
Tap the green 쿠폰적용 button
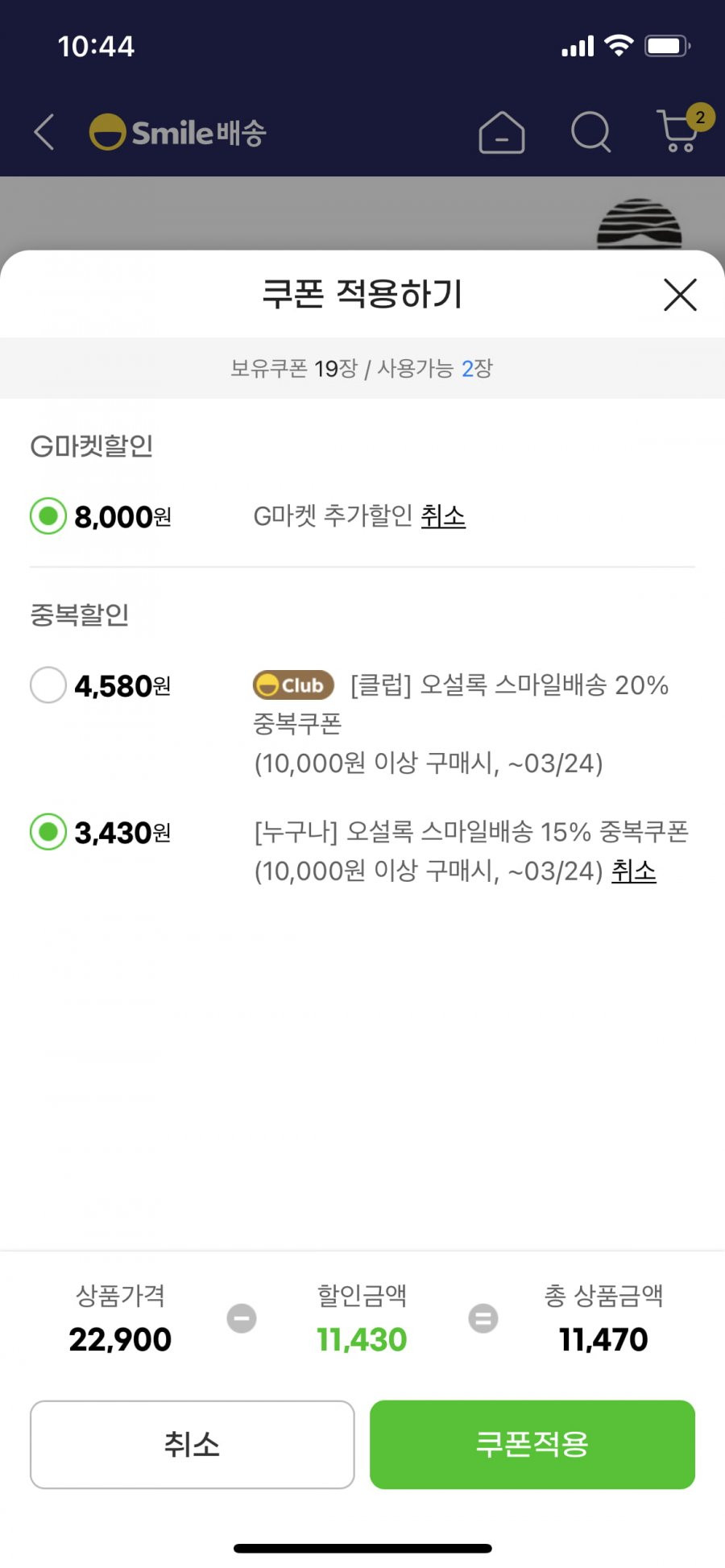click(532, 1444)
